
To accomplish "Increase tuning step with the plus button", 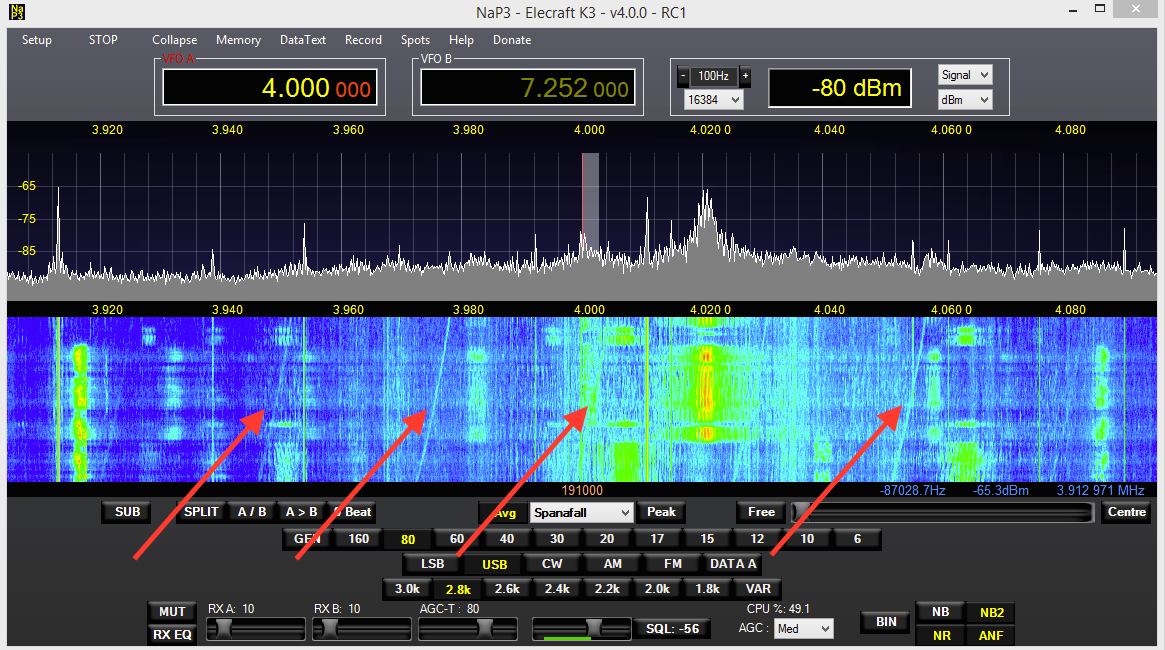I will point(745,76).
